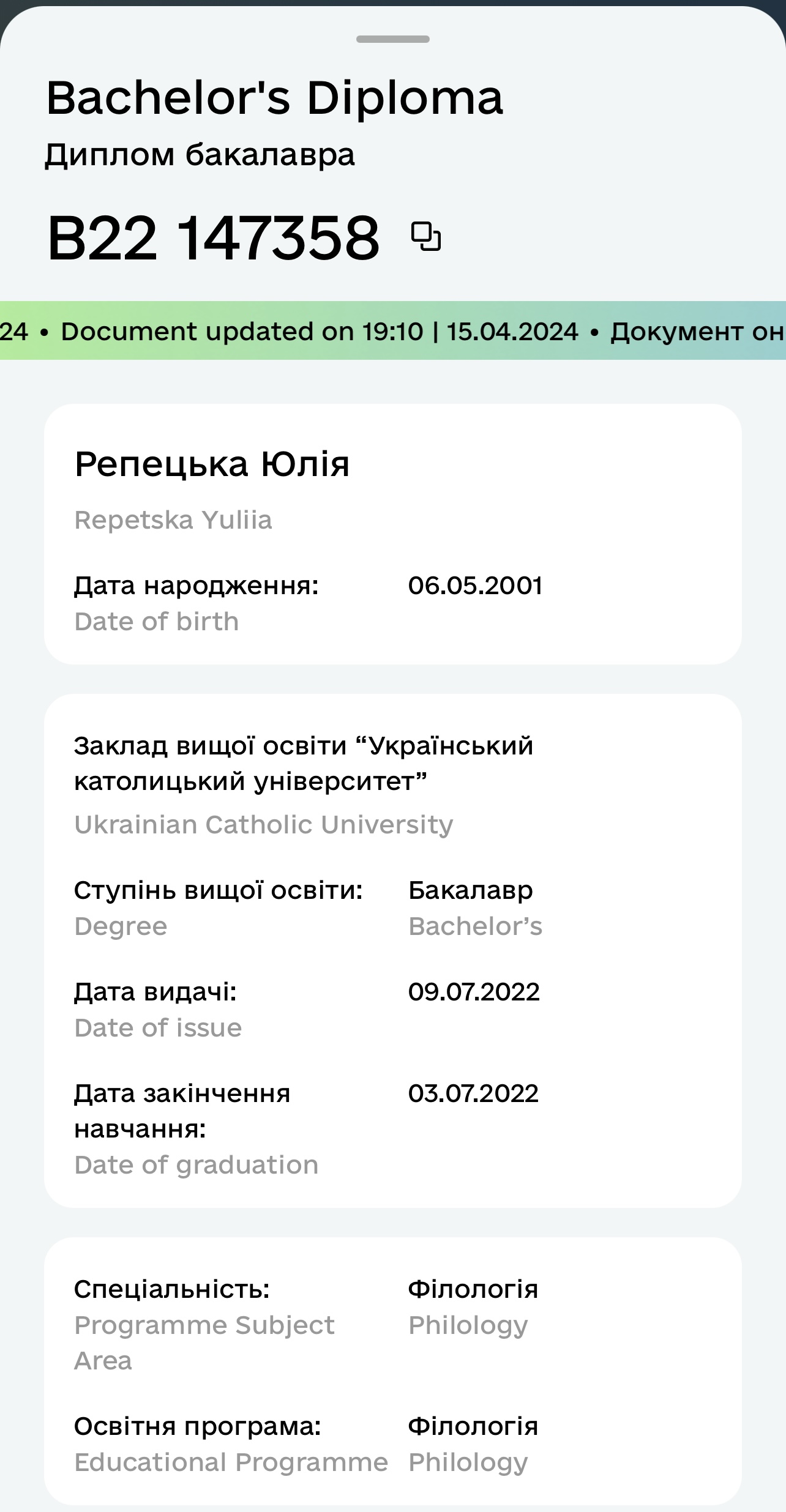Image resolution: width=786 pixels, height=1512 pixels.
Task: Tap the graduation date 03.07.2022
Action: tap(473, 1093)
